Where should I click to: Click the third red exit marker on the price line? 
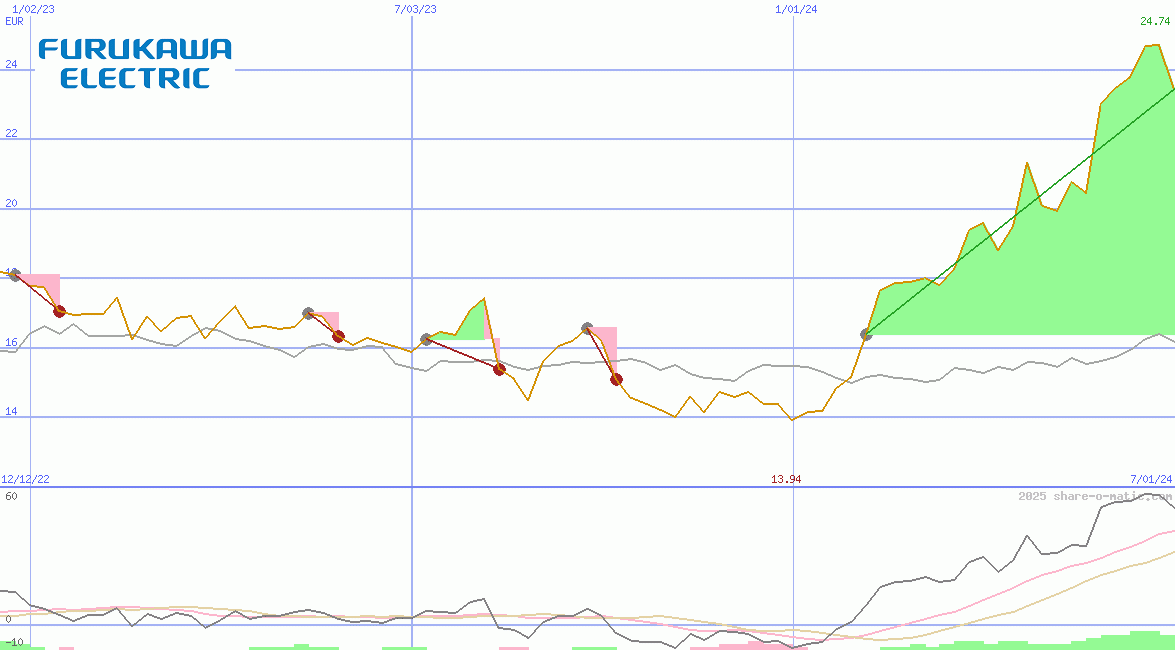click(x=499, y=369)
